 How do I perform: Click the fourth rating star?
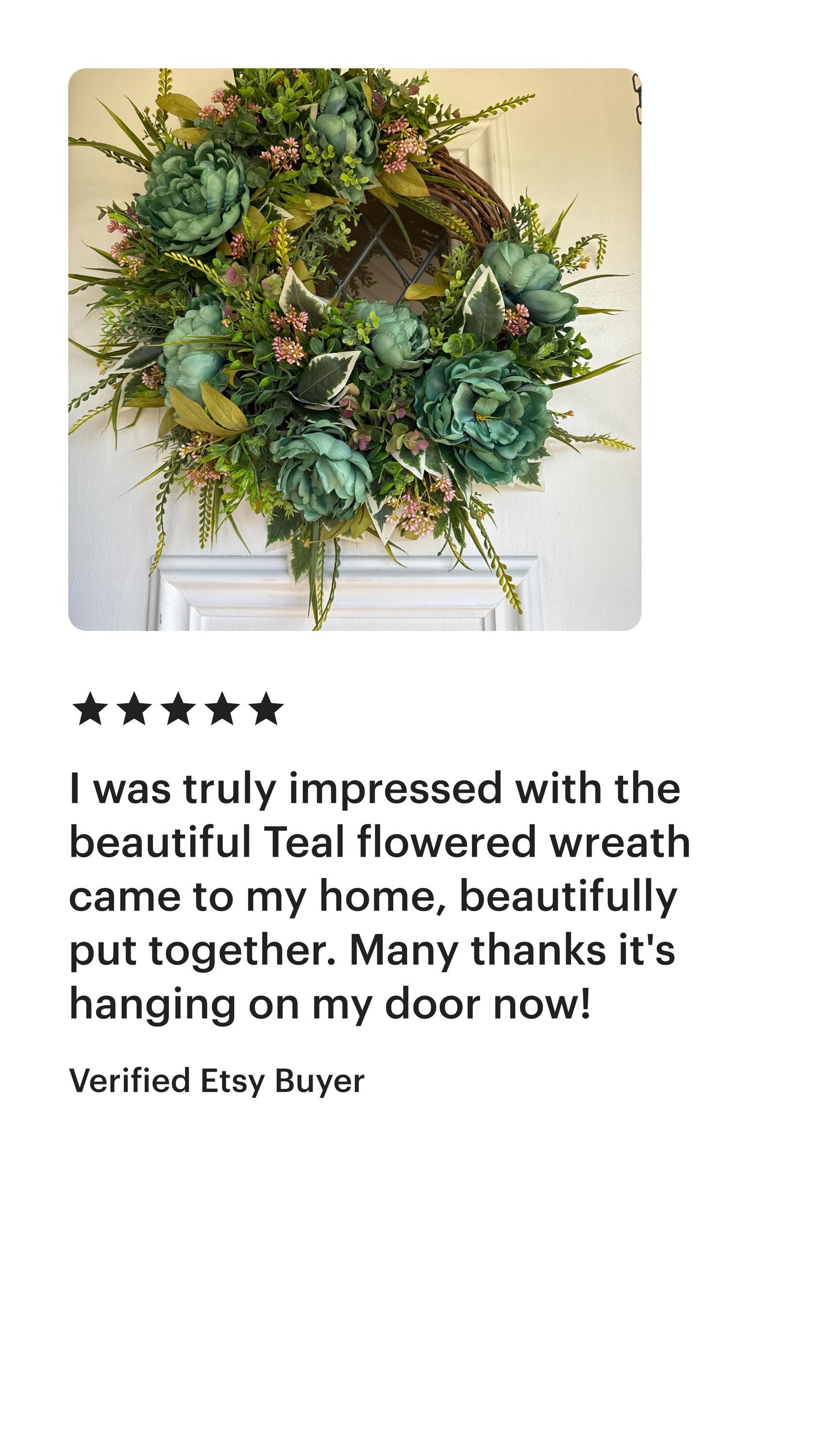(222, 708)
